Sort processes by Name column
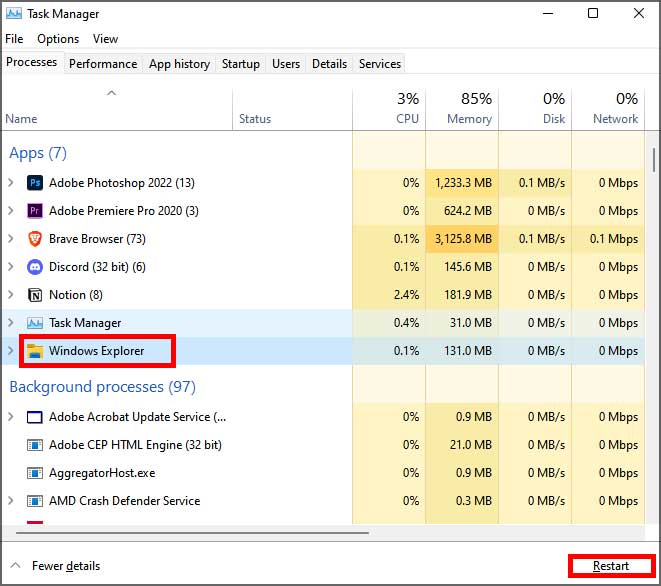This screenshot has height=586, width=661. coord(117,109)
